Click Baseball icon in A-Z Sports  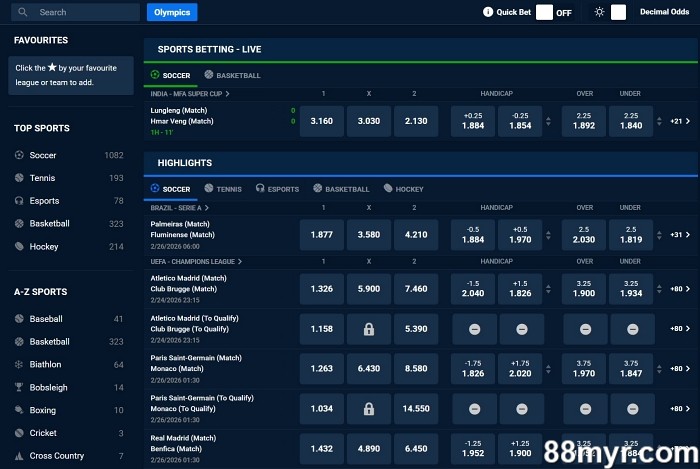(19, 319)
